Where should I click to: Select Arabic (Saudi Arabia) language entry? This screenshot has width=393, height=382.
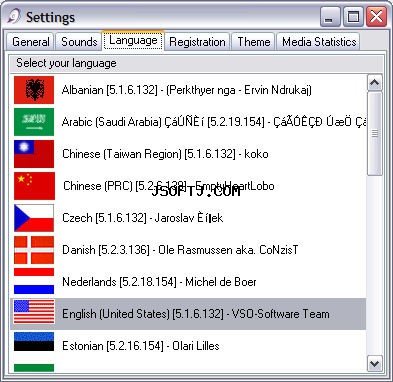(x=188, y=122)
